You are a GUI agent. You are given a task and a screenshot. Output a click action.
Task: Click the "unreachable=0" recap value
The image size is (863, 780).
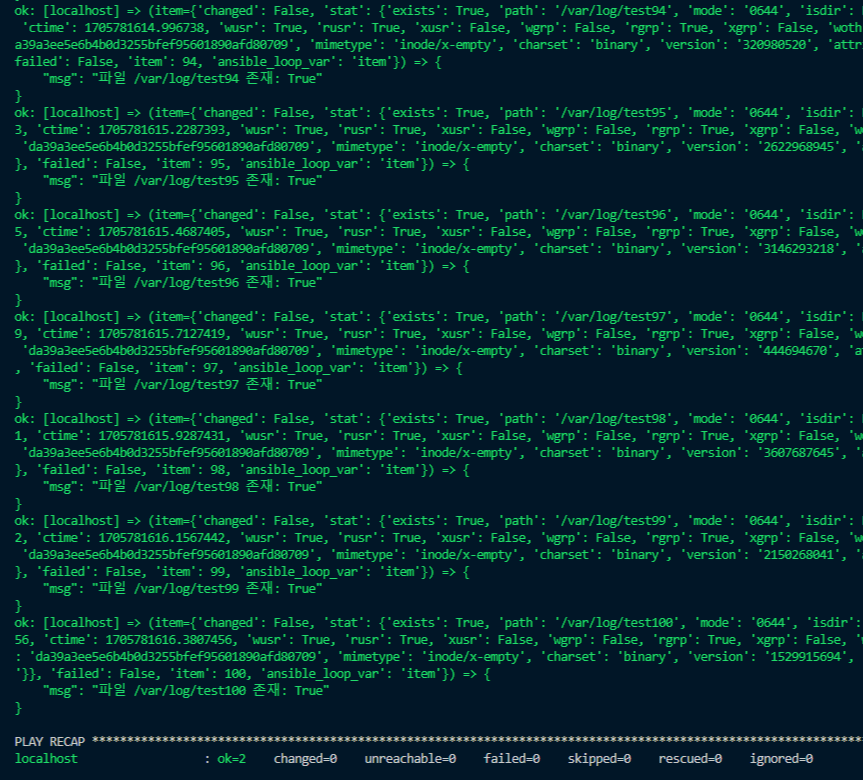[410, 759]
